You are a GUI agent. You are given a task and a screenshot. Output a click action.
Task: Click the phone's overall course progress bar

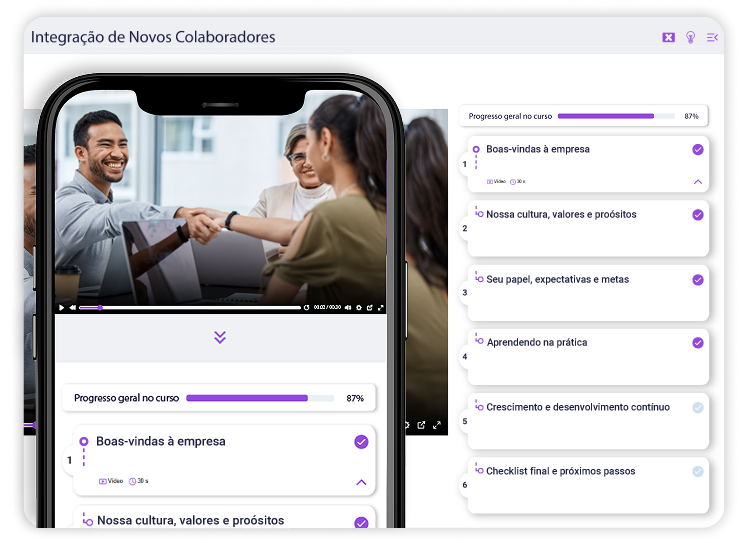(260, 398)
